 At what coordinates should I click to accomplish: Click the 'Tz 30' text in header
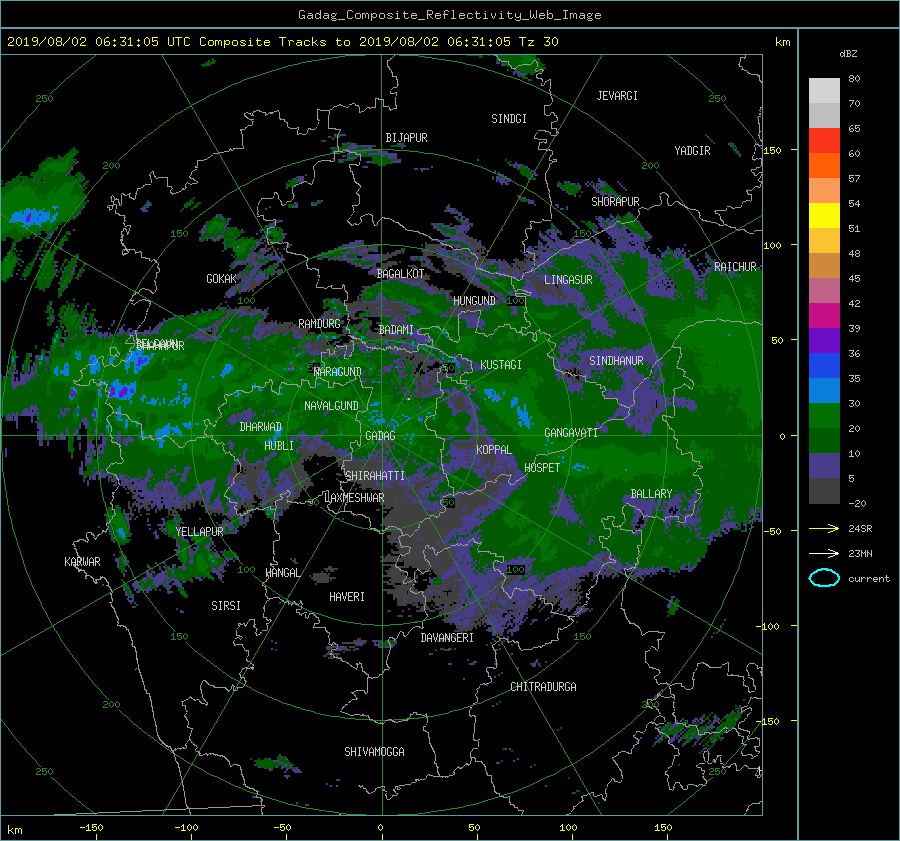click(x=538, y=42)
